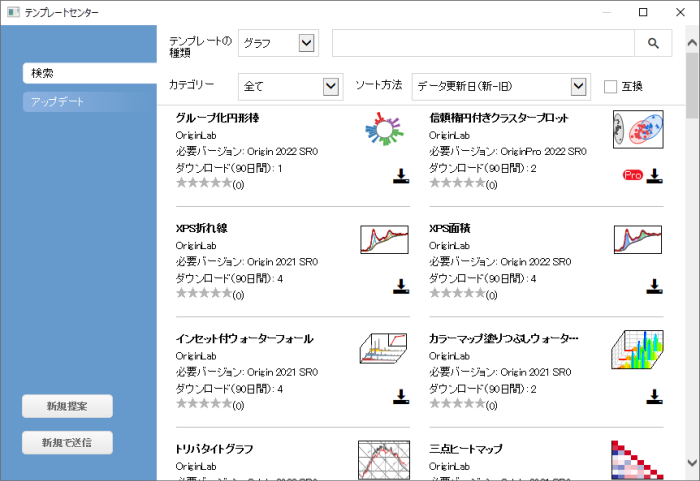This screenshot has width=700, height=481.
Task: Open the 三点ヒートマップ title
Action: click(466, 449)
